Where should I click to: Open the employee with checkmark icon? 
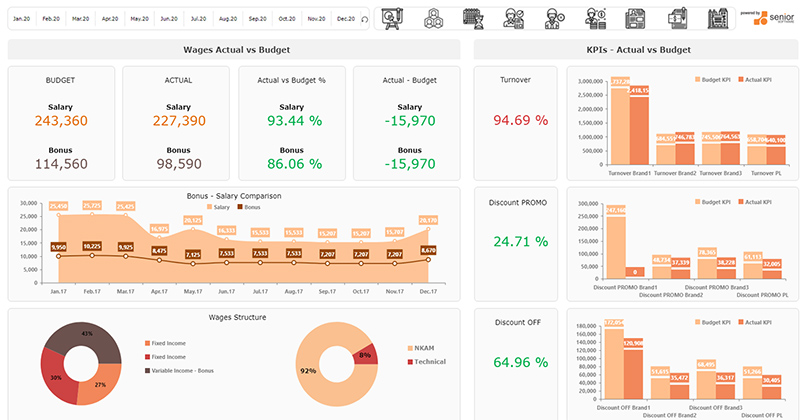tap(513, 19)
